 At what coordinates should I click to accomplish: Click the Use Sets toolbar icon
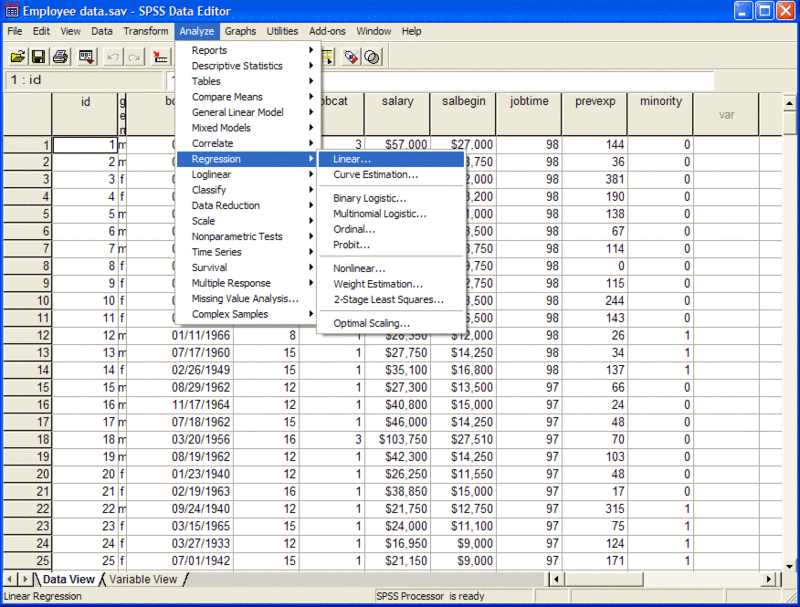coord(372,57)
